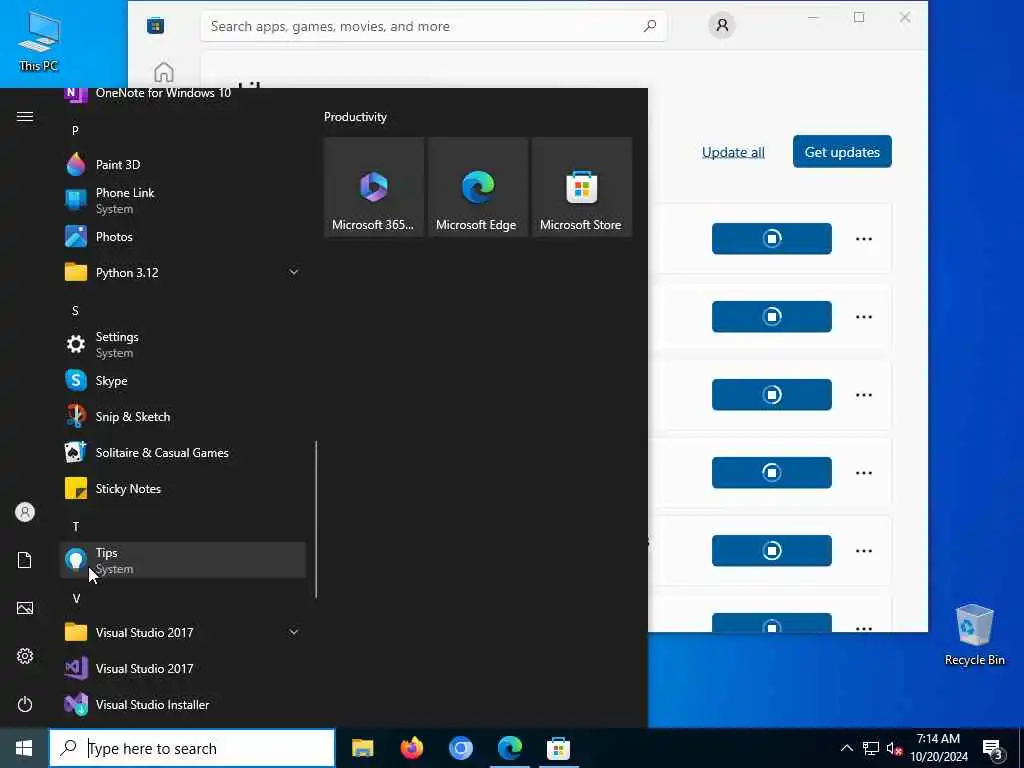Open Paint 3D from the Start menu
Screen dimensions: 1024x768
click(x=183, y=165)
